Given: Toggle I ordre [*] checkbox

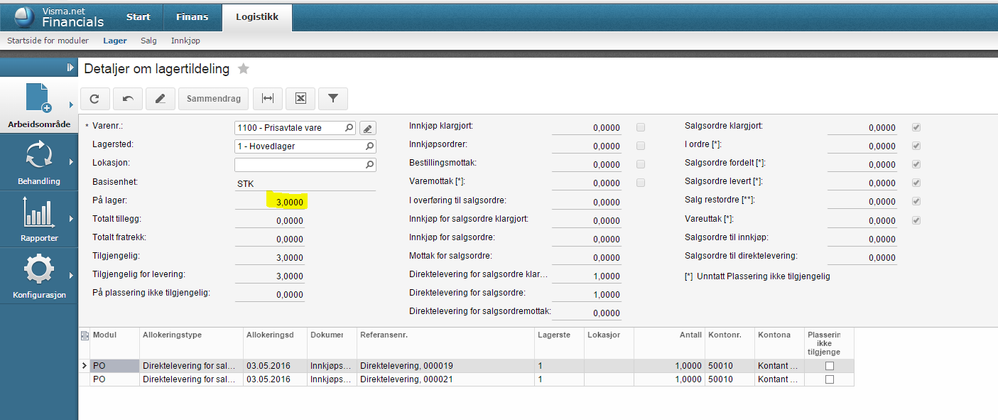Looking at the screenshot, I should pyautogui.click(x=916, y=146).
